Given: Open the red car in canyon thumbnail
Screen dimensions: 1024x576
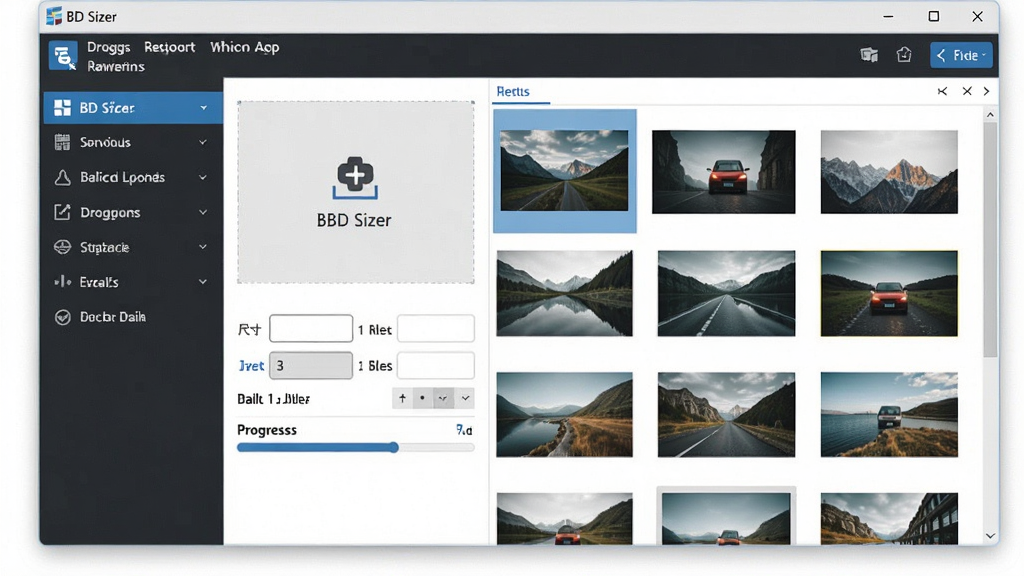Looking at the screenshot, I should point(724,172).
